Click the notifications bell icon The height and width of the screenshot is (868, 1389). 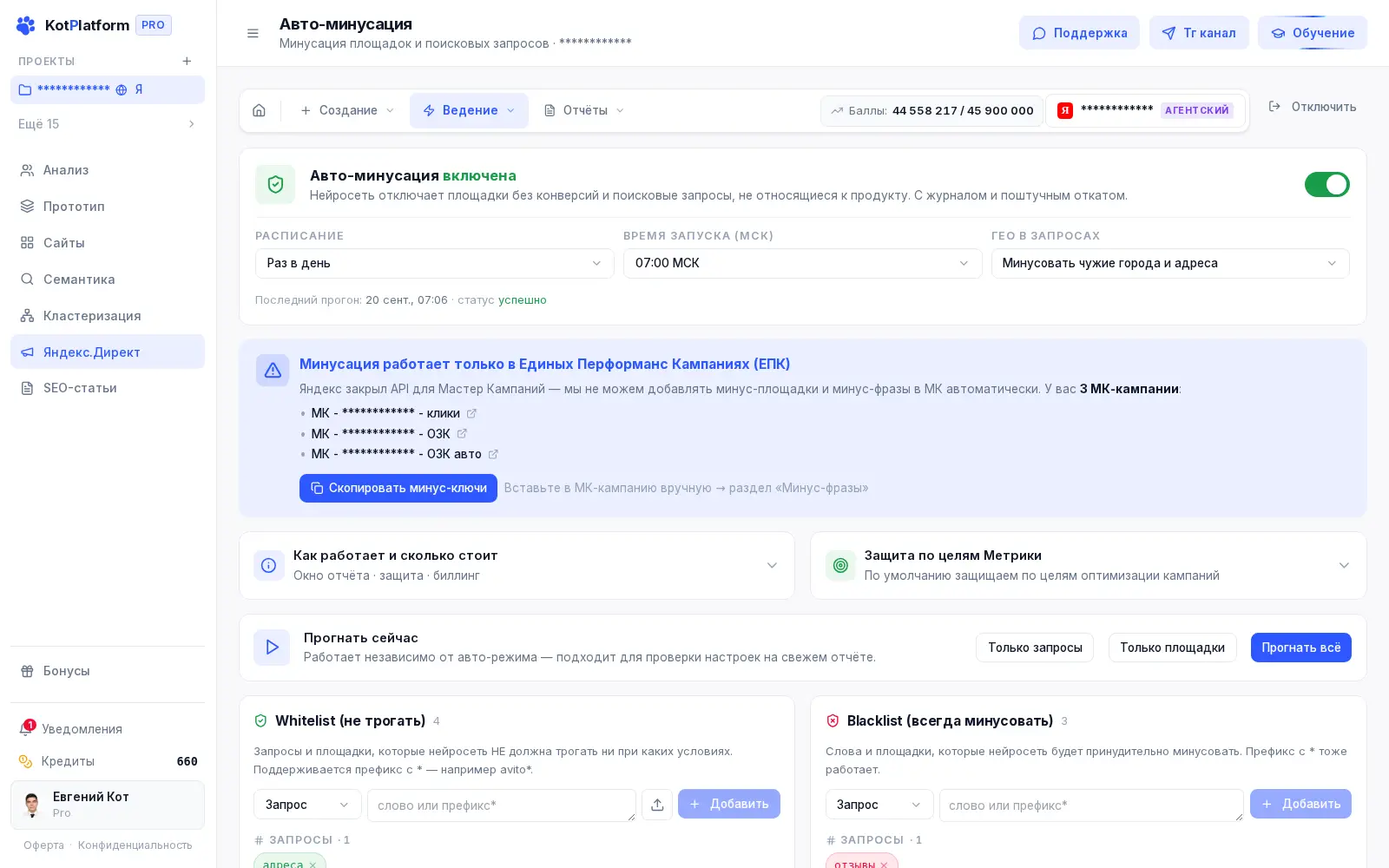(x=26, y=729)
